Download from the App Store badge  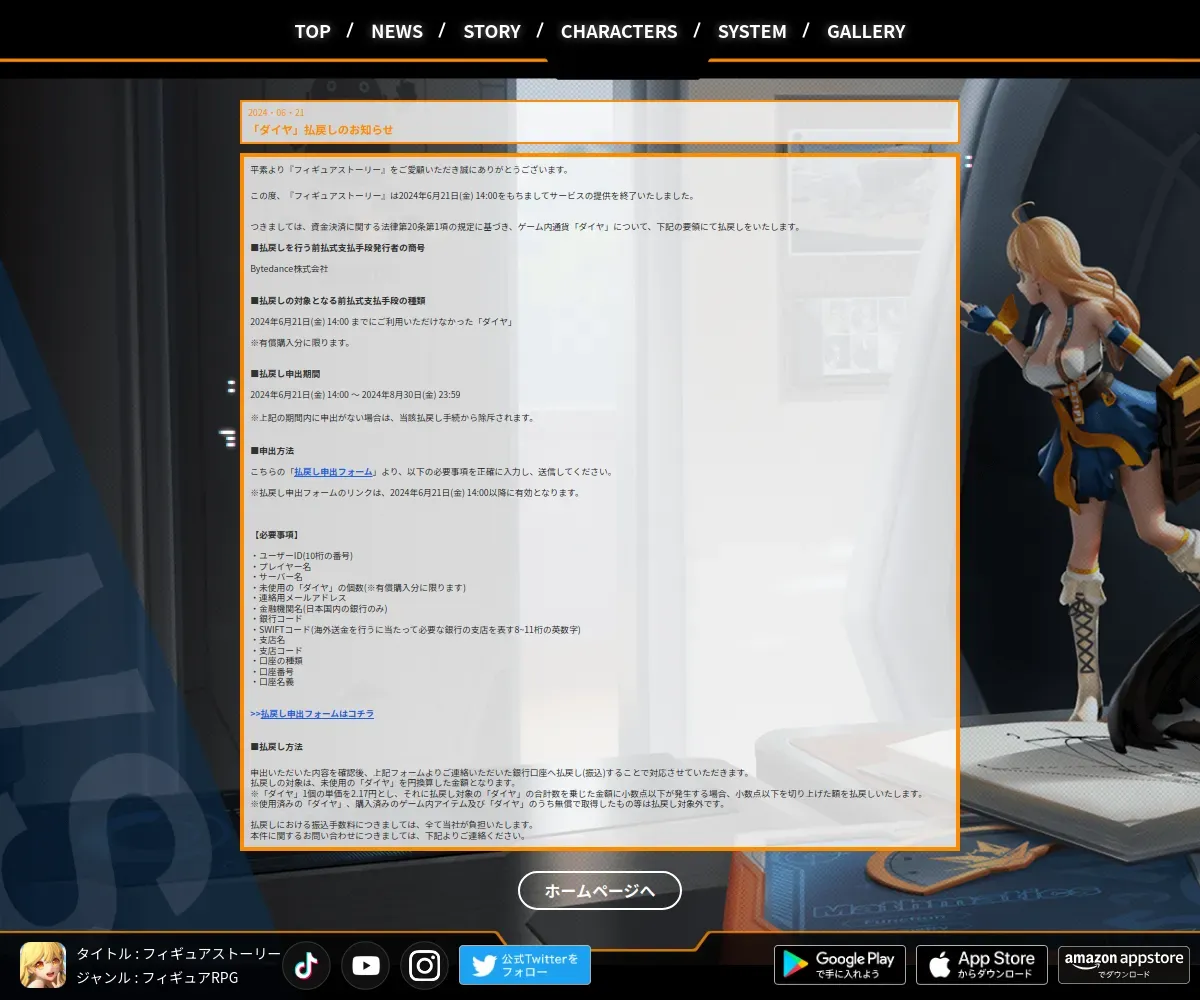click(982, 965)
